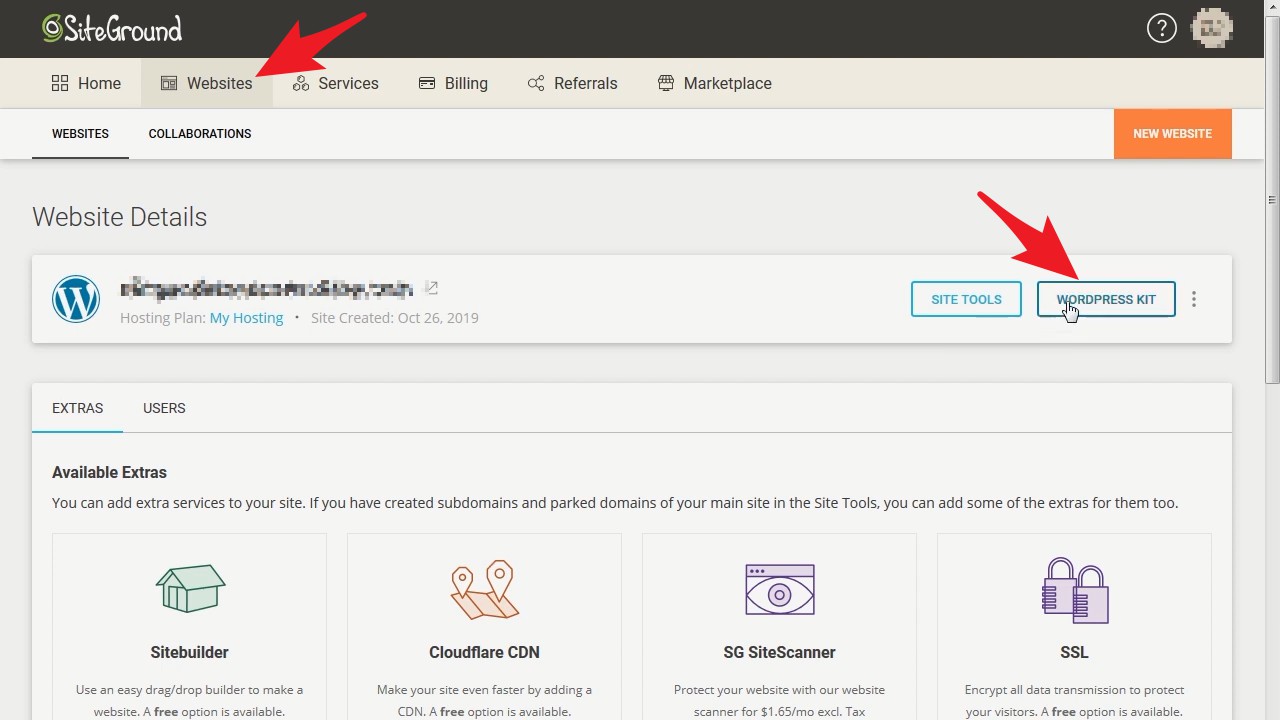Open the Services navigation item
Screen dimensions: 1280x720
(x=335, y=83)
